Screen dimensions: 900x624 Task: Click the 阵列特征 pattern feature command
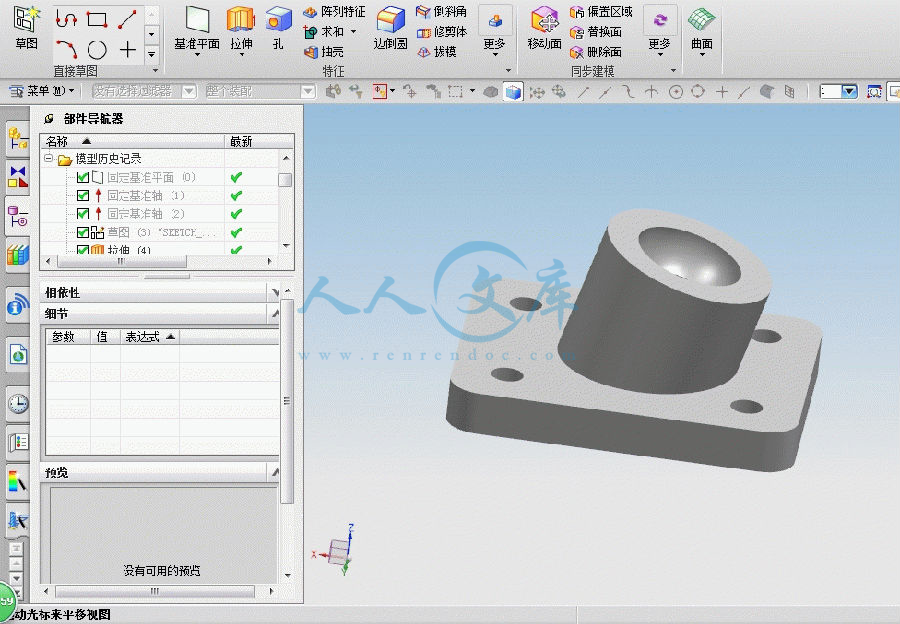(x=334, y=11)
